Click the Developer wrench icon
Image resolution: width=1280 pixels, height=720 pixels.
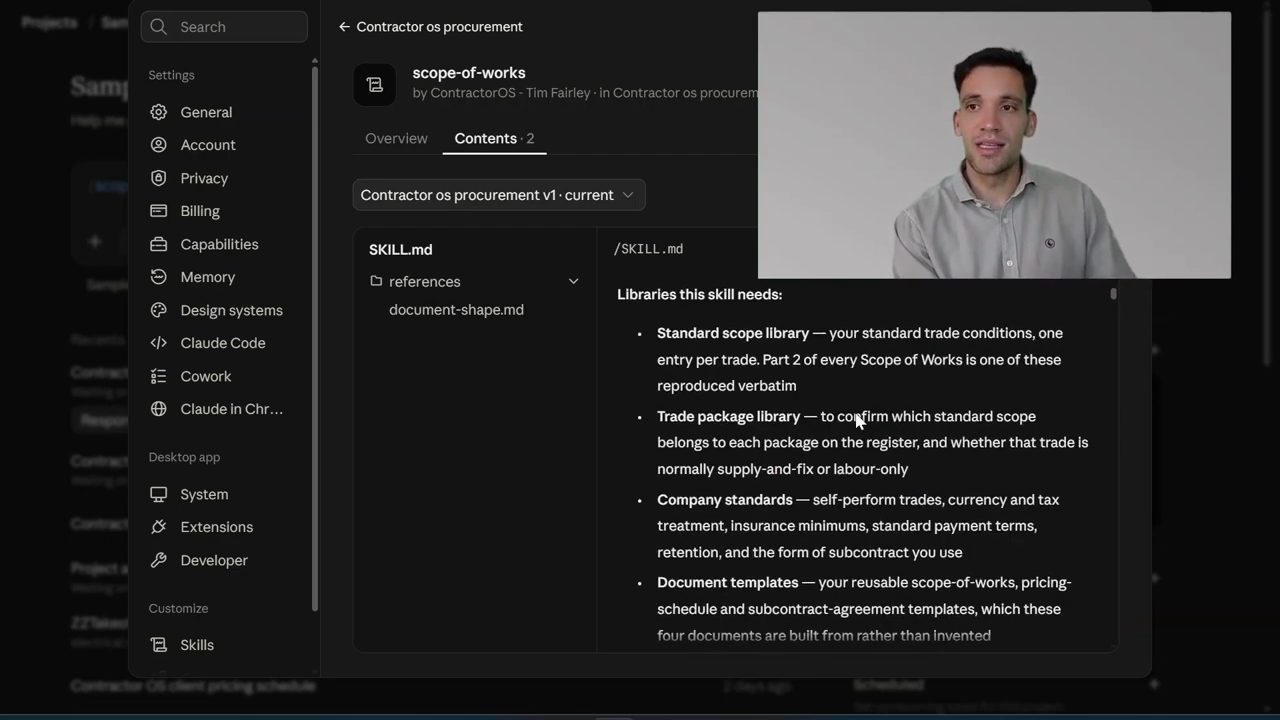158,560
